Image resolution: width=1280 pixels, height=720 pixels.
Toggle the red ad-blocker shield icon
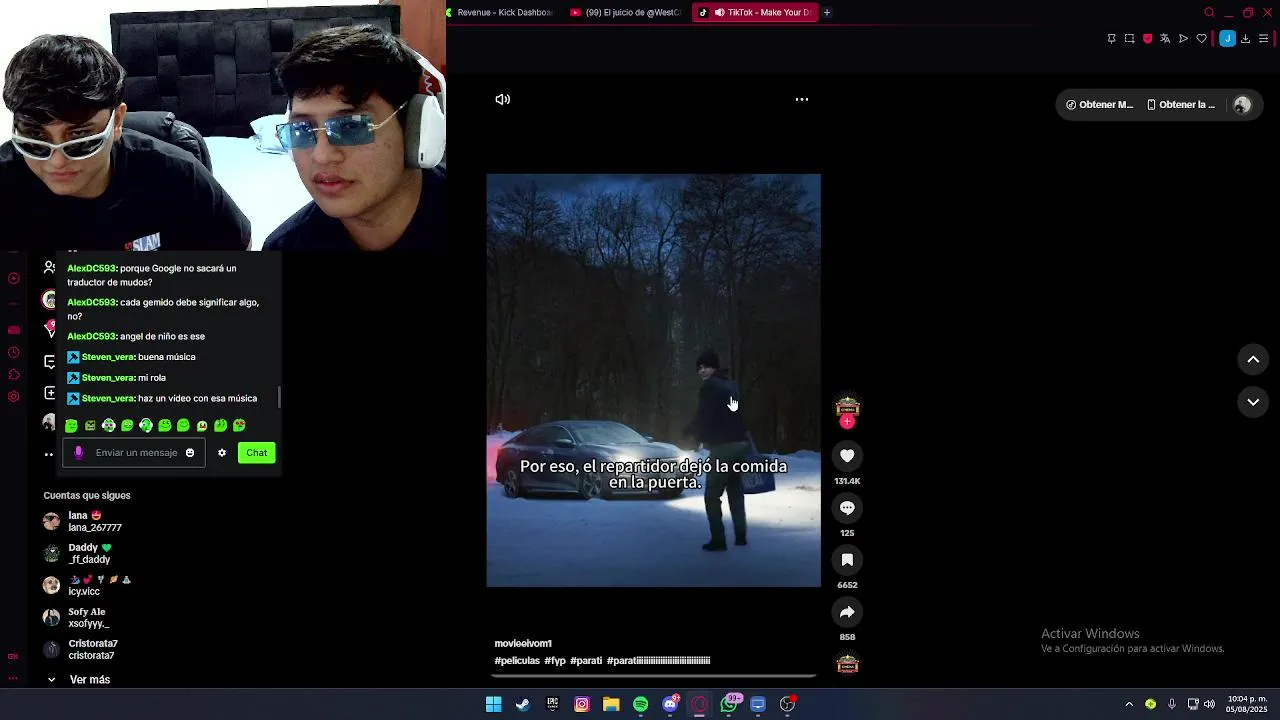(1147, 38)
